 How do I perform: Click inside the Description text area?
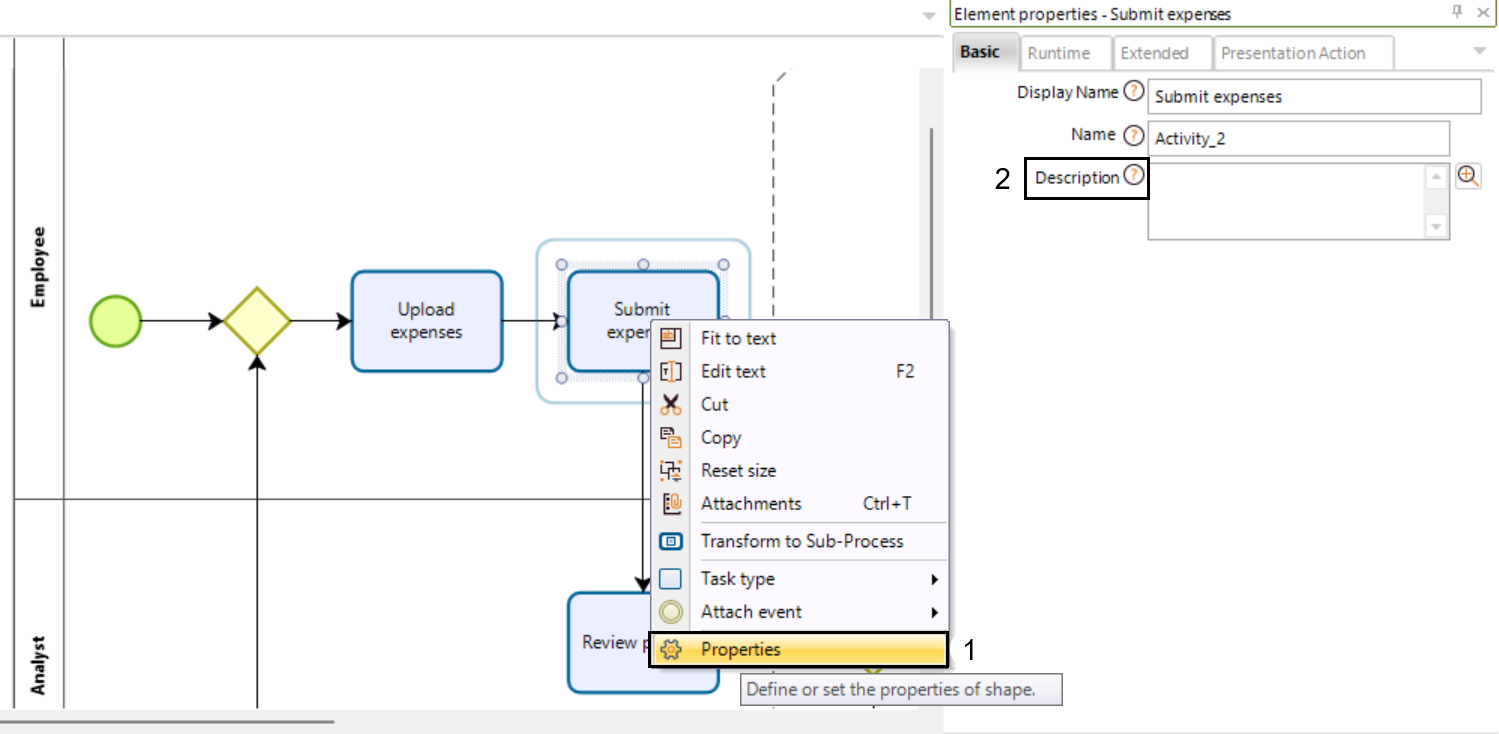1286,202
